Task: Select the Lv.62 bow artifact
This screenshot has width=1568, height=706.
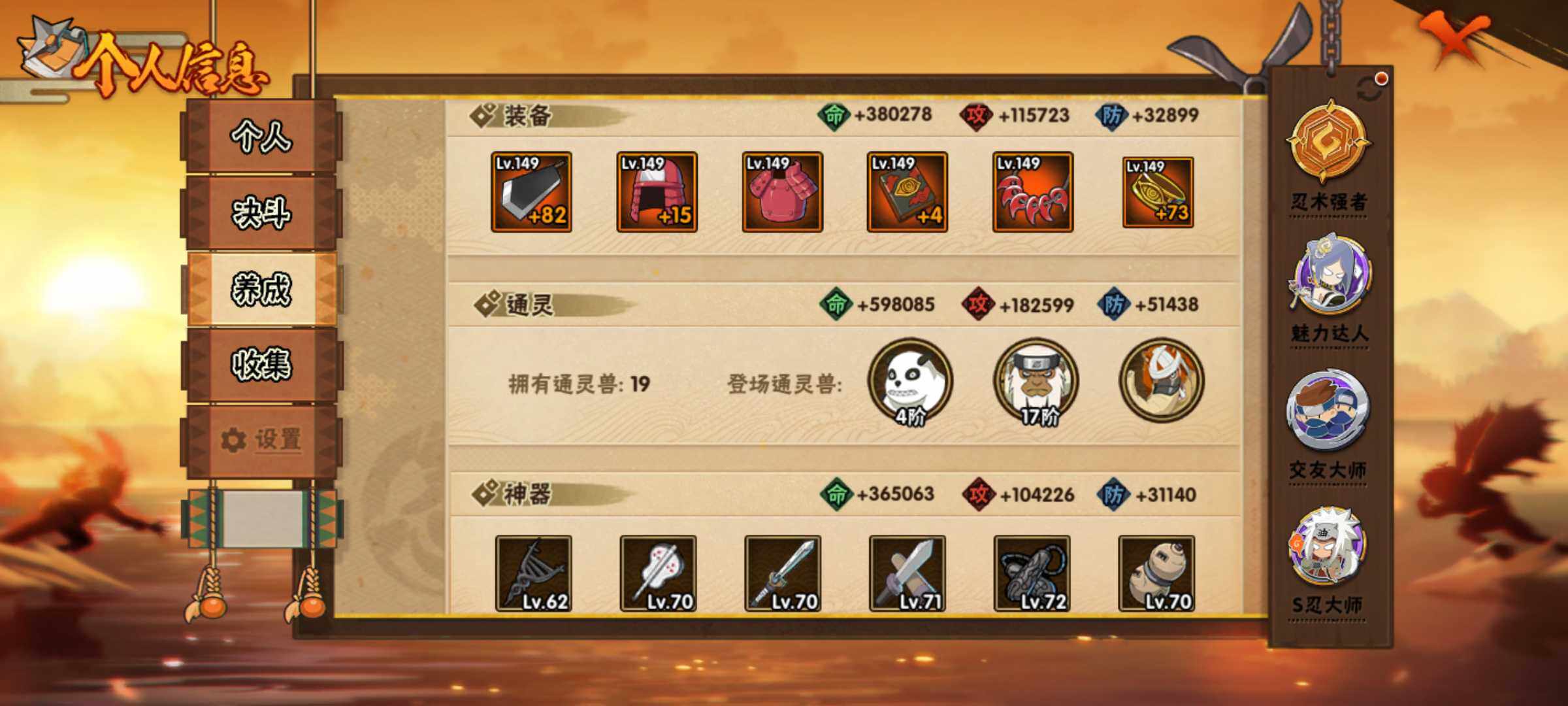Action: point(534,574)
